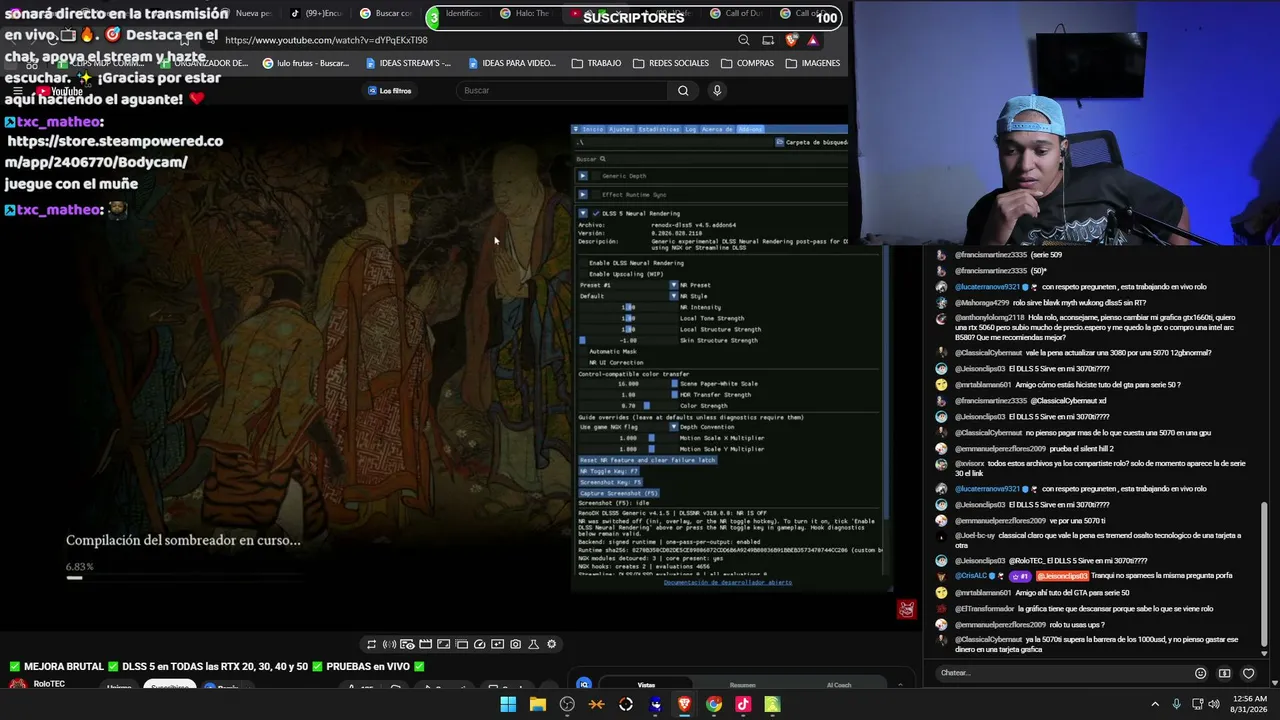
Task: Open Google Chrome from the taskbar
Action: point(713,704)
